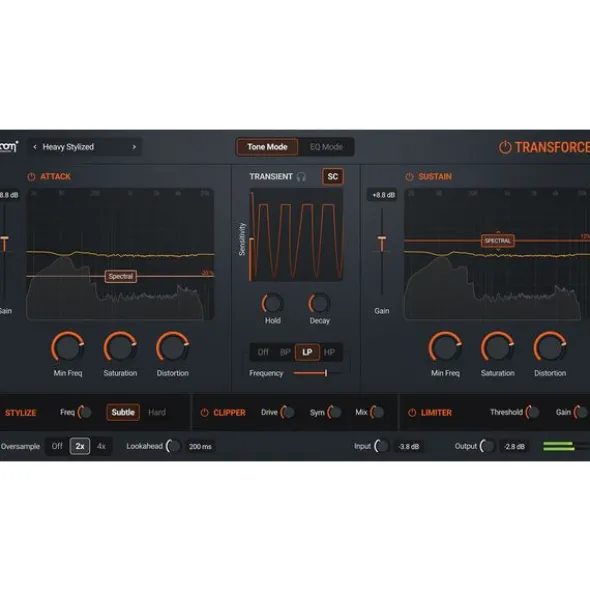Click the SPECTRAL handle in Sustain graph
This screenshot has height=591, width=590.
[498, 240]
